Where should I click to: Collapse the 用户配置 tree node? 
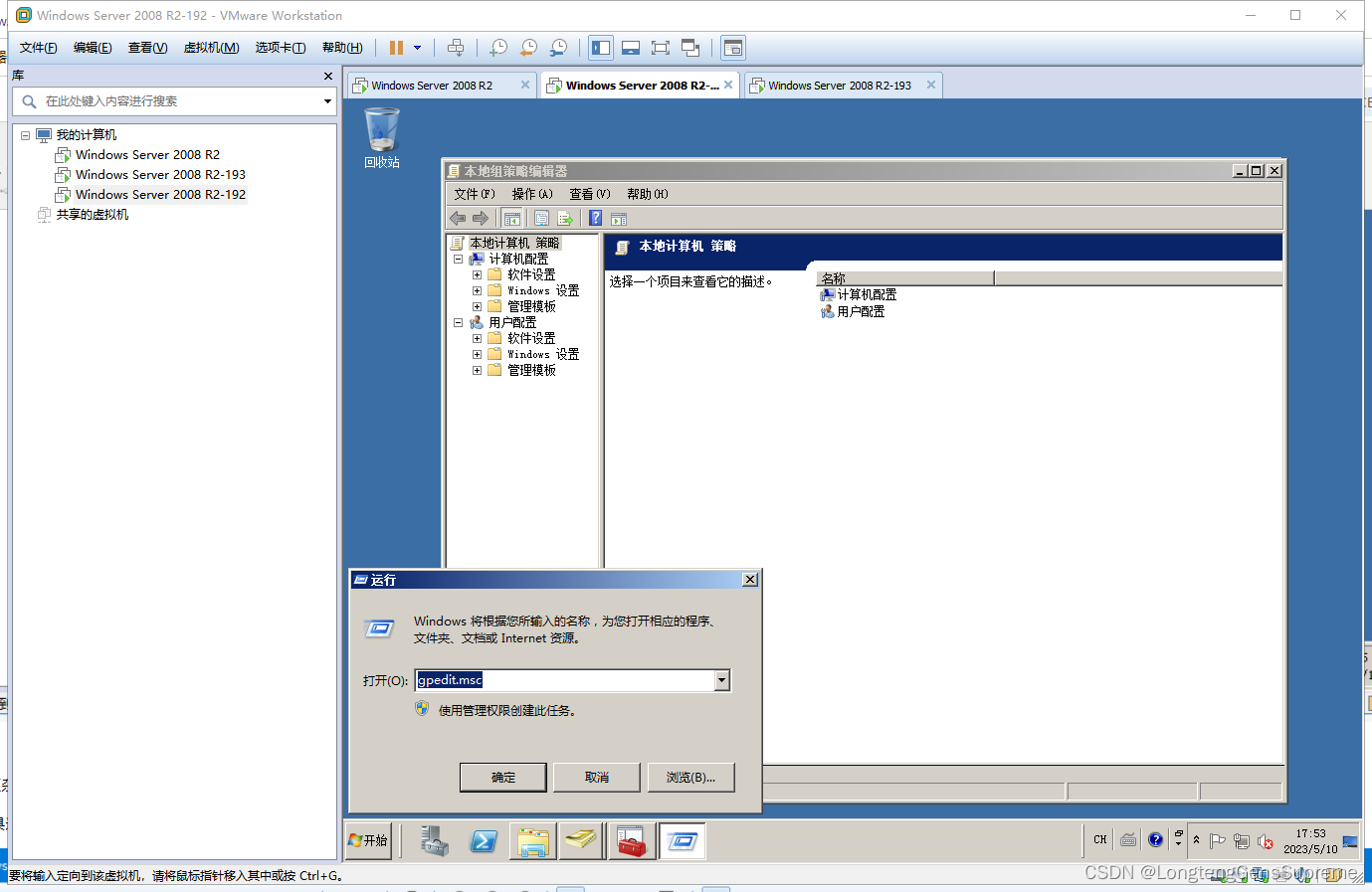pos(459,322)
